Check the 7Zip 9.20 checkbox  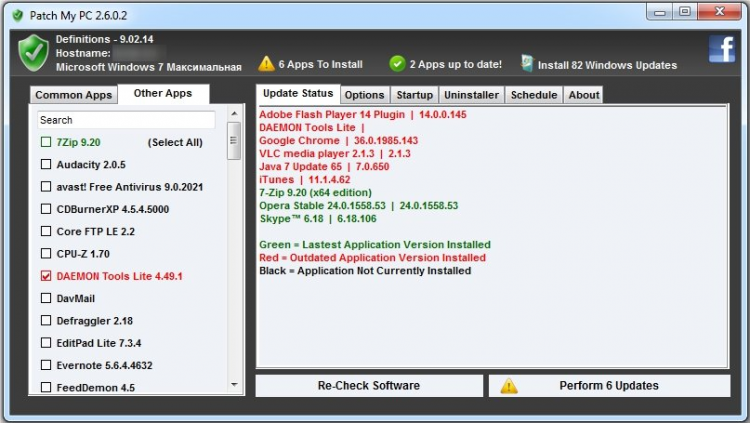click(x=46, y=142)
